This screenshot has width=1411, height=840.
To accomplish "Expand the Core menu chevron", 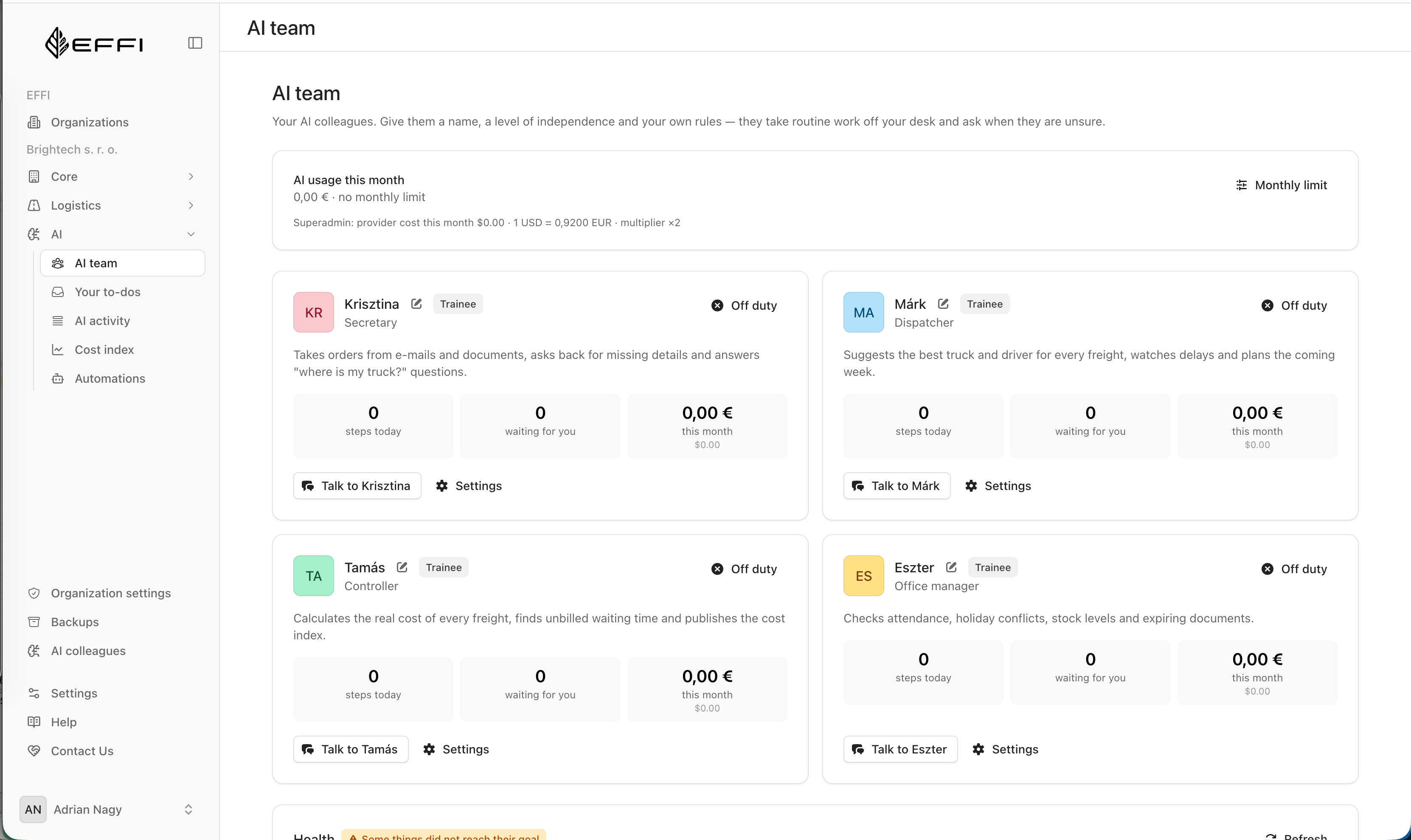I will [191, 176].
